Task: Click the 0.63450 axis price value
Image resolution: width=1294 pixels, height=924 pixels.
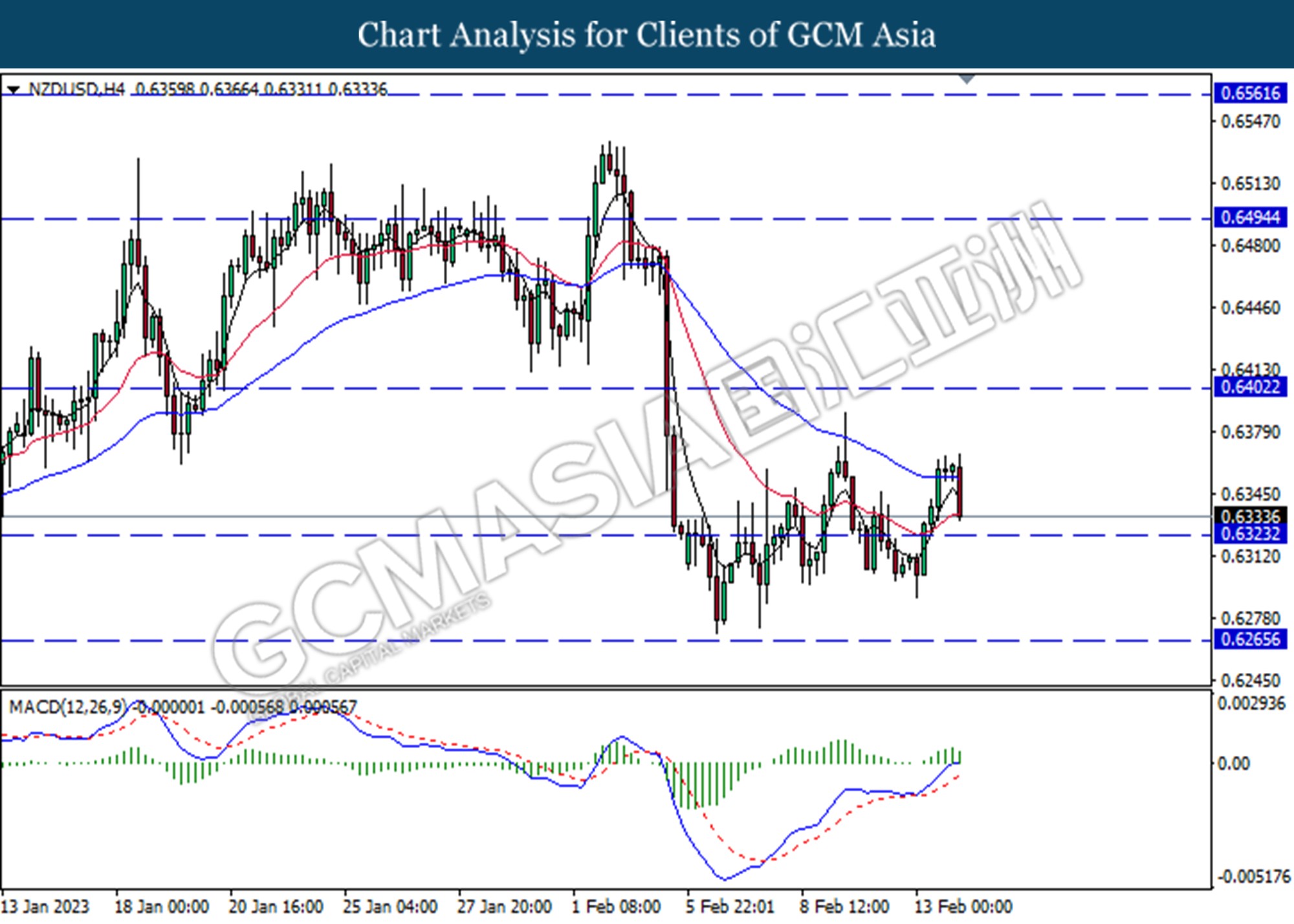Action: [x=1250, y=494]
